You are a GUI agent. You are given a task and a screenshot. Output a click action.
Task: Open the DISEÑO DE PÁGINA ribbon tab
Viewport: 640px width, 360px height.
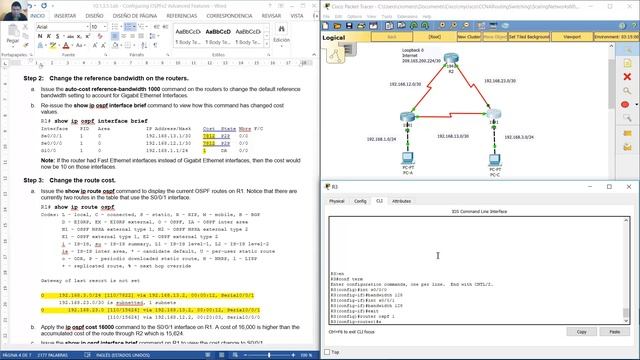135,16
